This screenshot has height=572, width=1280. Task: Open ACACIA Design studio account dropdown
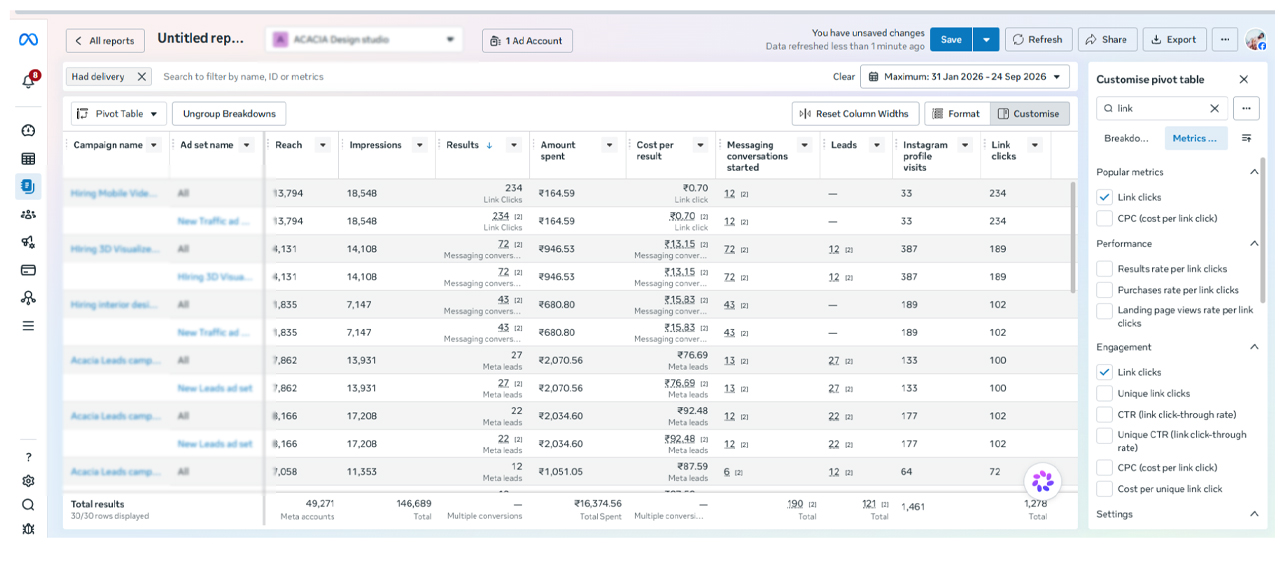pyautogui.click(x=365, y=40)
